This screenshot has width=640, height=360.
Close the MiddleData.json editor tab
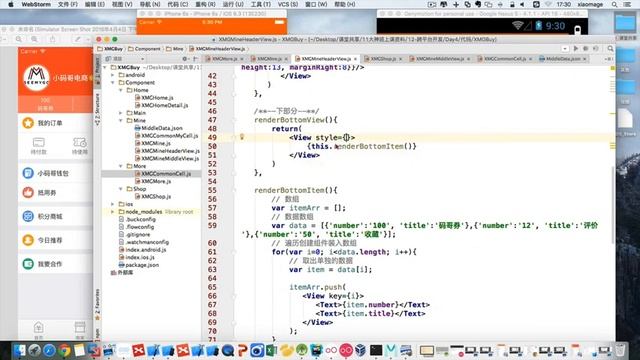(585, 59)
